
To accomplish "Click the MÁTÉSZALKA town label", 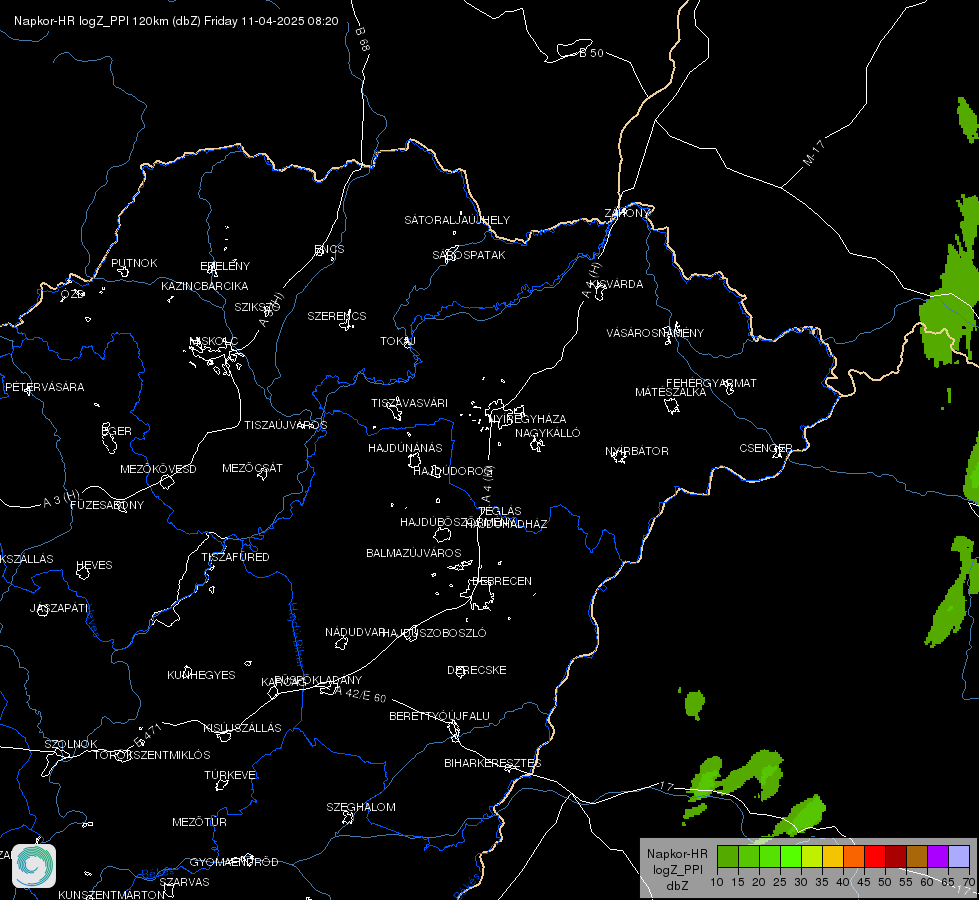I will tap(671, 392).
